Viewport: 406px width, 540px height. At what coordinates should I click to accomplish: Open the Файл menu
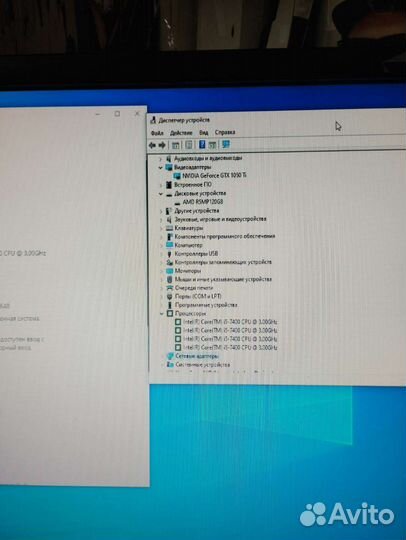pyautogui.click(x=157, y=133)
